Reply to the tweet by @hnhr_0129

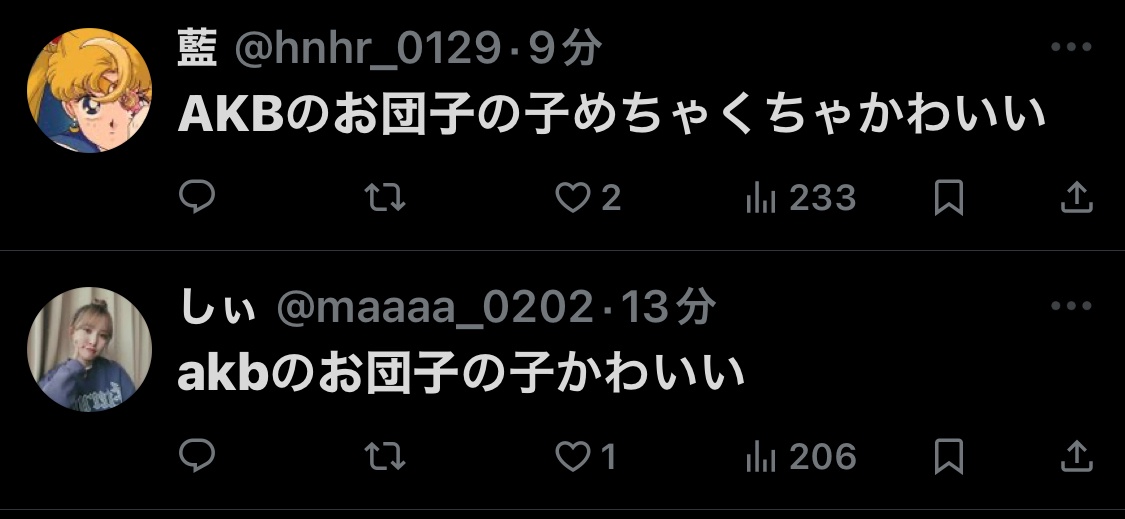197,197
